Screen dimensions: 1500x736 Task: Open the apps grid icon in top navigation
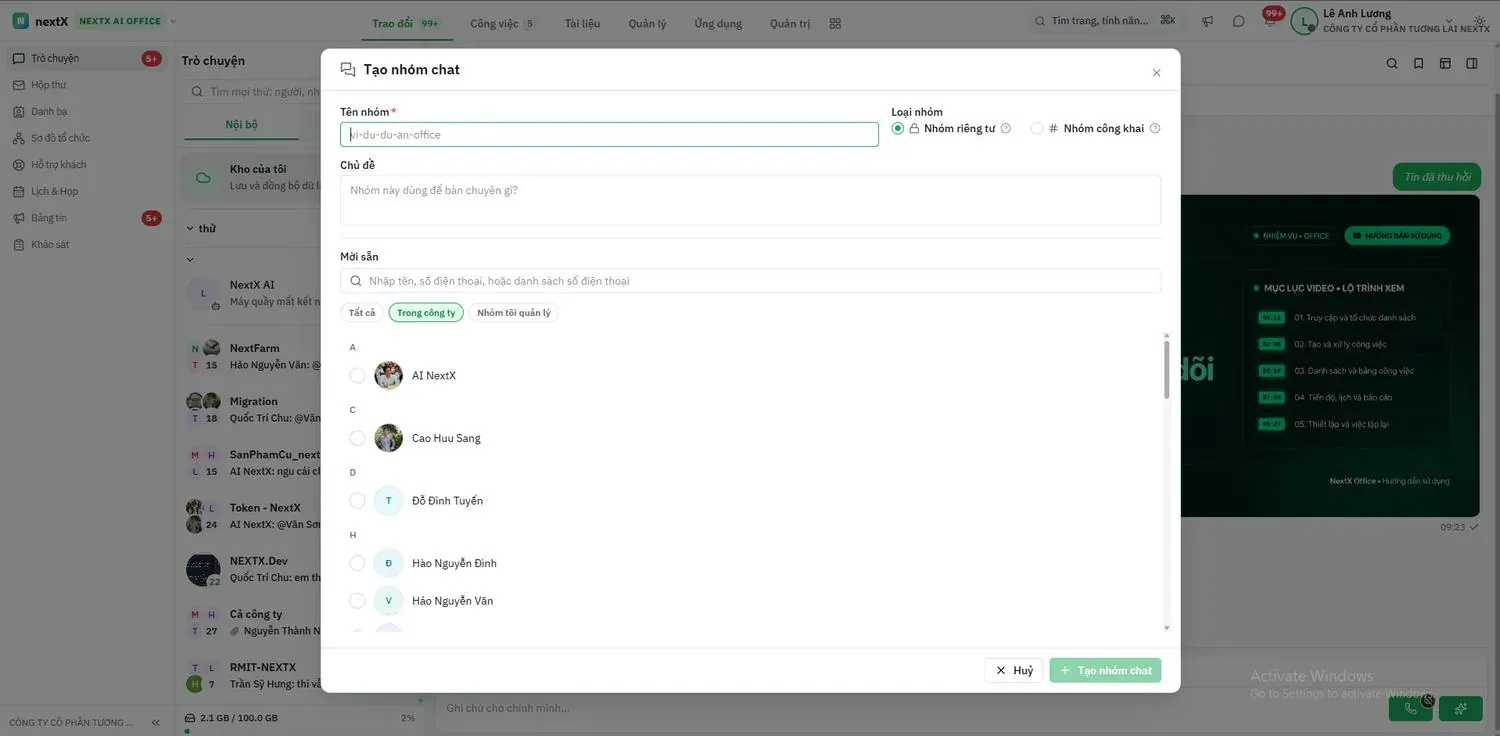click(x=835, y=23)
